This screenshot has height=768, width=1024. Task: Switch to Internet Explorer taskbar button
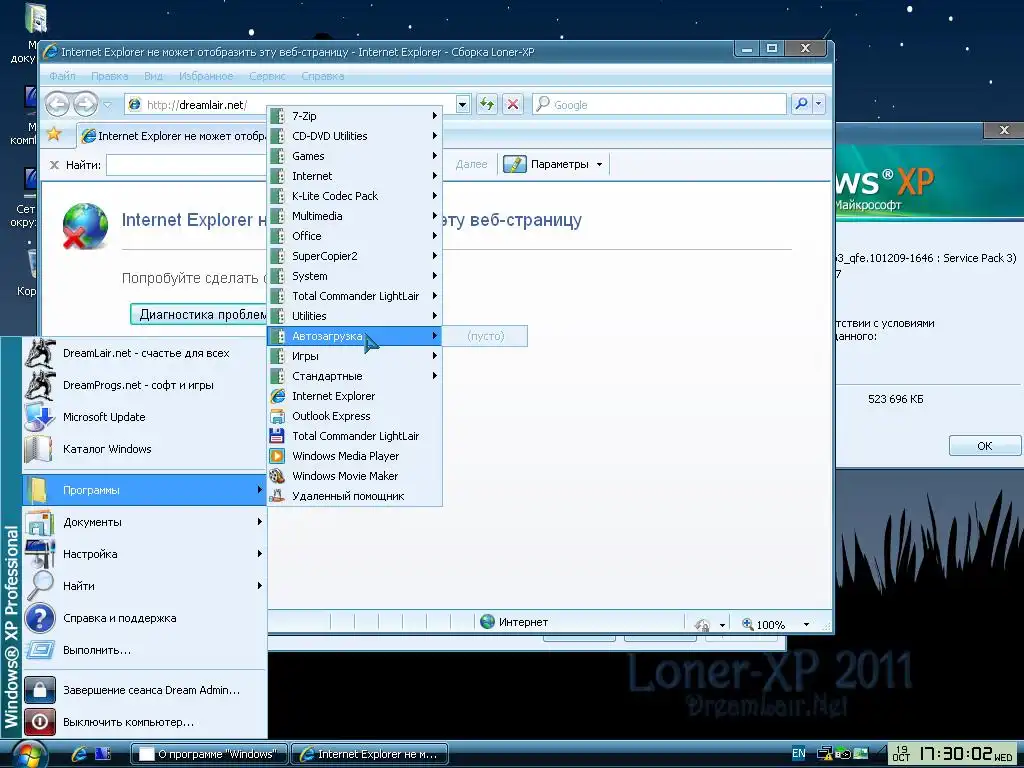point(370,754)
